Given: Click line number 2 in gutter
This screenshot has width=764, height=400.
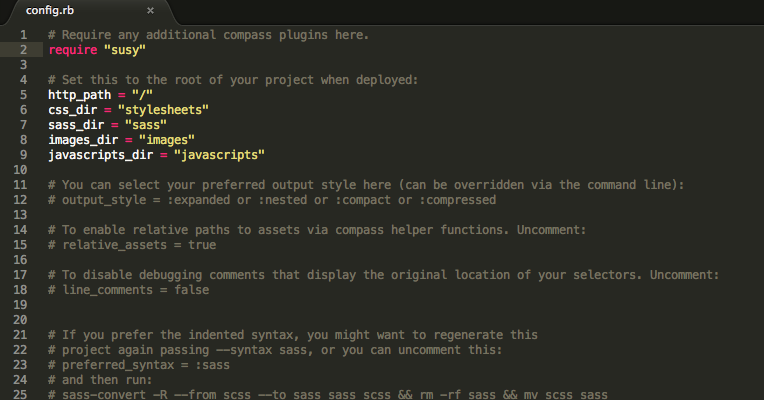Looking at the screenshot, I should (x=23, y=50).
